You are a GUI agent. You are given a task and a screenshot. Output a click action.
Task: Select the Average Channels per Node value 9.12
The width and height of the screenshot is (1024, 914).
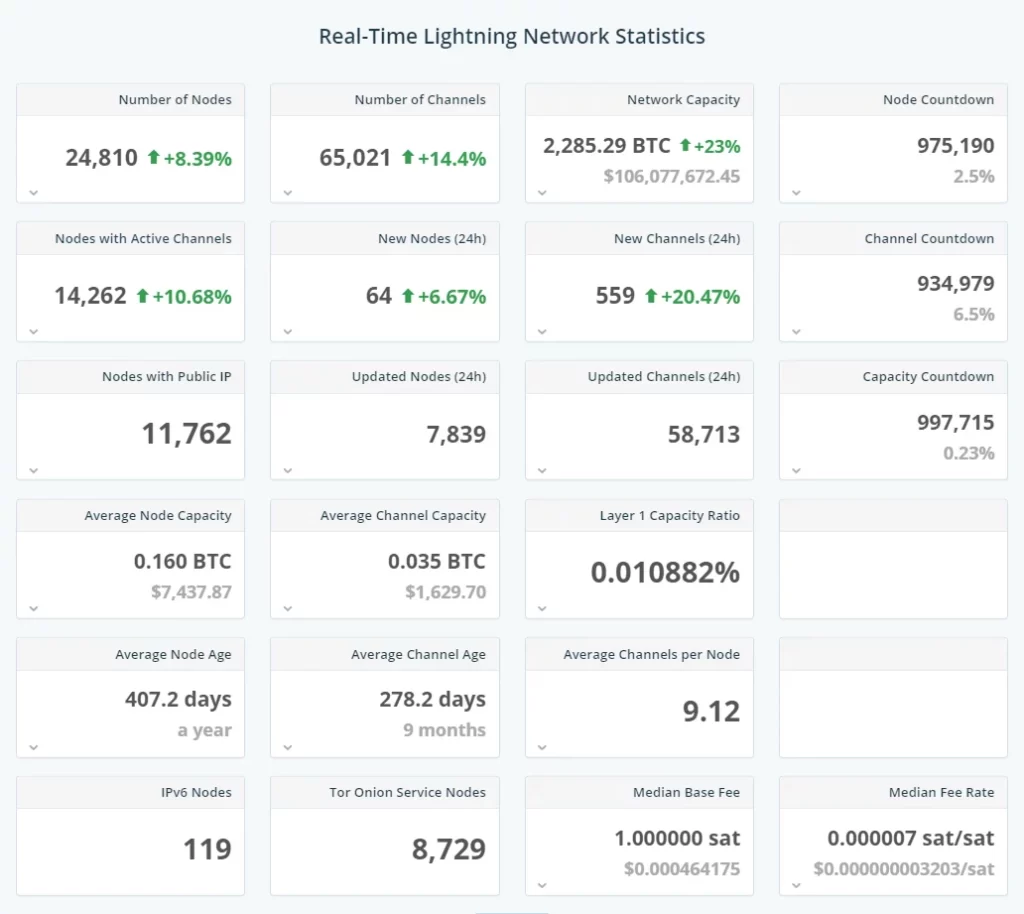click(711, 711)
